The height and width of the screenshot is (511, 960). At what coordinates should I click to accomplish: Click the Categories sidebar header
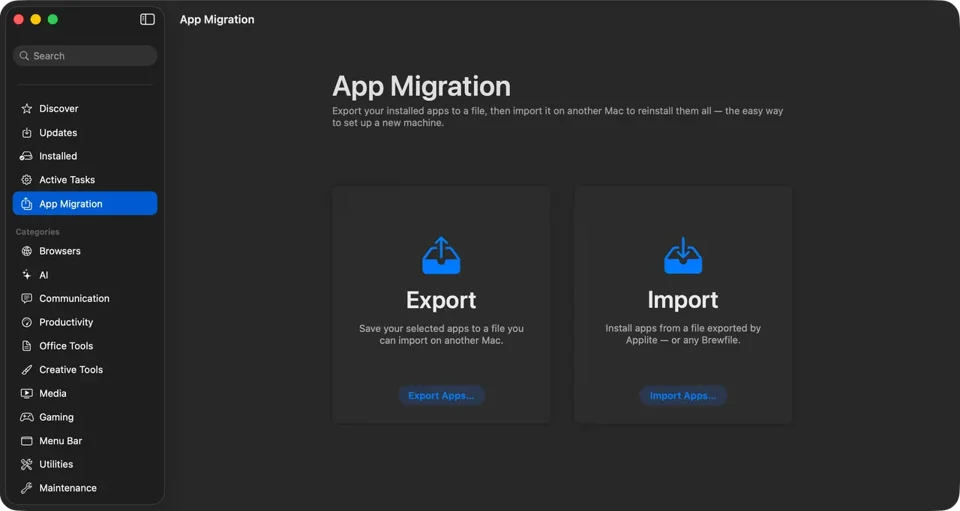point(37,232)
